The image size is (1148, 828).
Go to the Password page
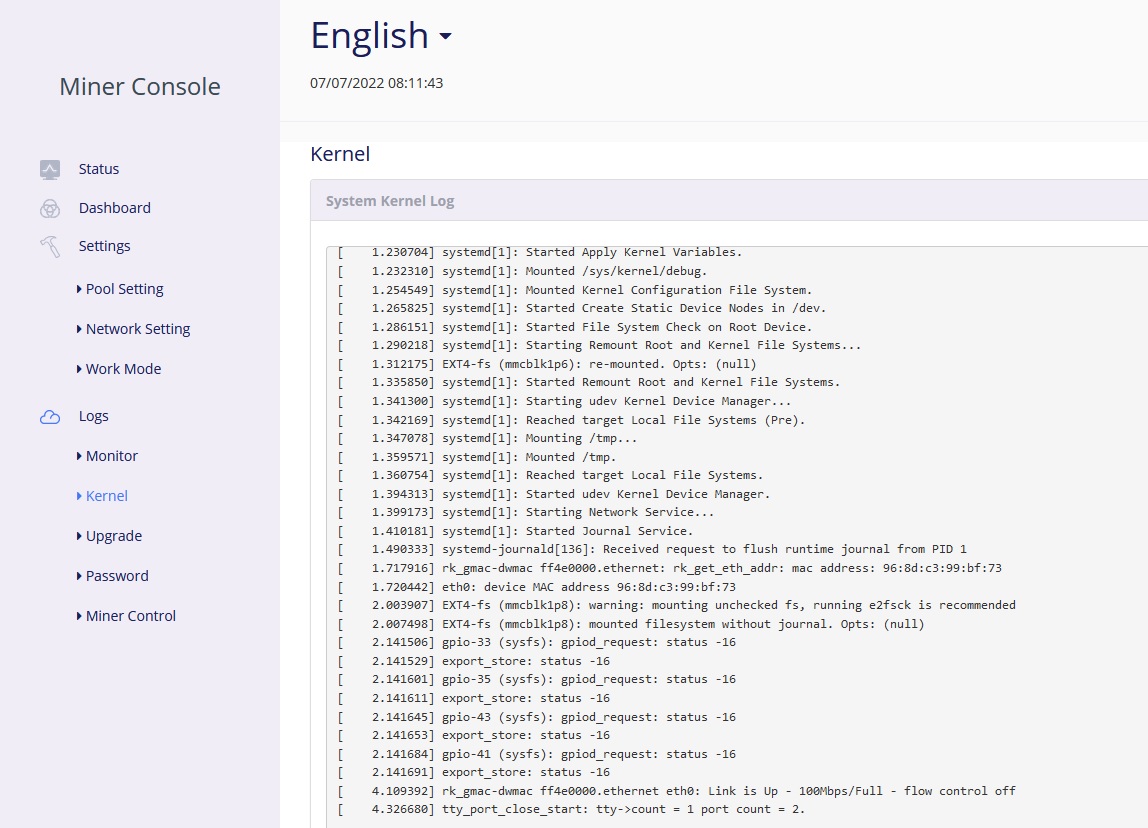click(117, 576)
